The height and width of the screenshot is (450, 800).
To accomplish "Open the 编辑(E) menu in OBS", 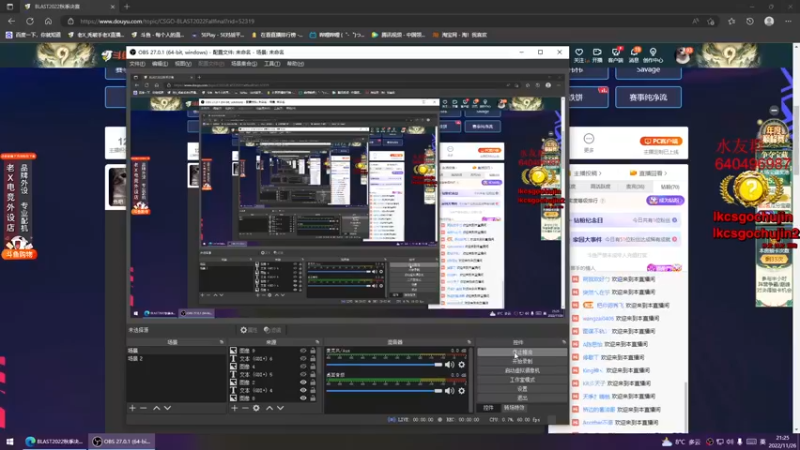I will pos(160,64).
